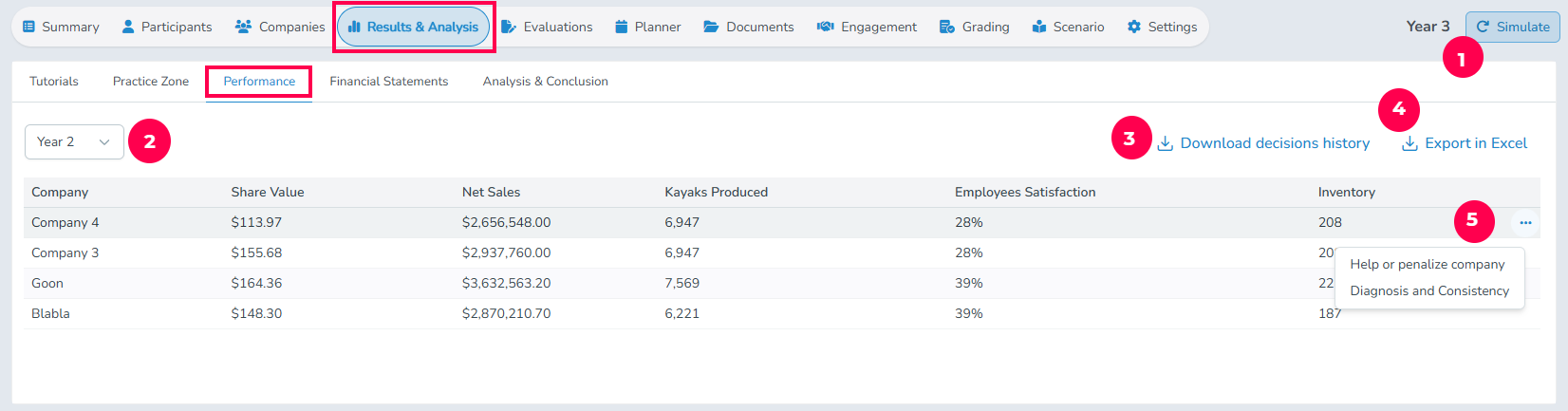Click the Planner calendar icon
The height and width of the screenshot is (411, 1568).
click(622, 27)
